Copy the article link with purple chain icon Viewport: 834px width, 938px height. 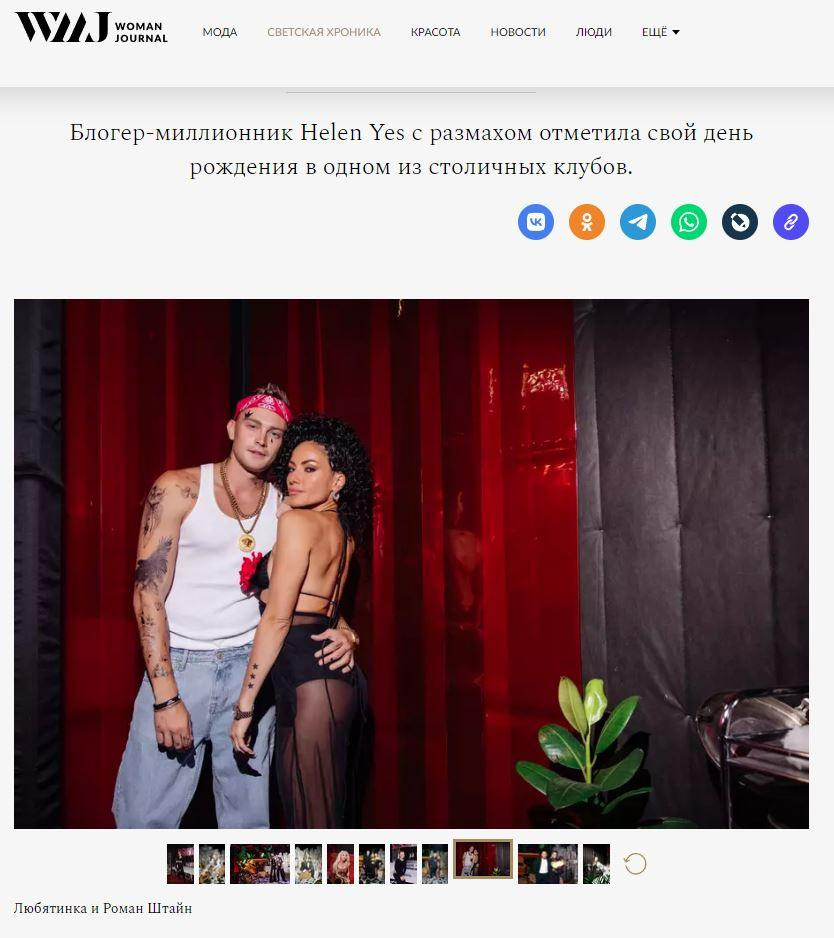(791, 222)
